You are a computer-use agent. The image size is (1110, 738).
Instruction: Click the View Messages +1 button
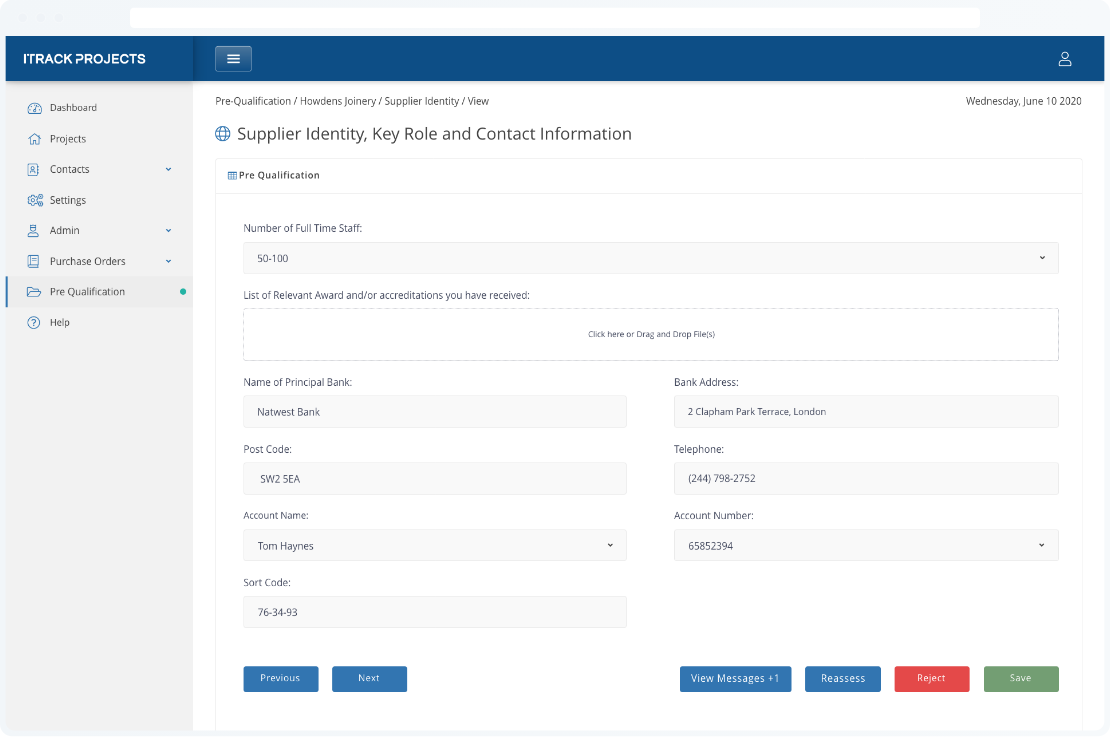point(735,679)
